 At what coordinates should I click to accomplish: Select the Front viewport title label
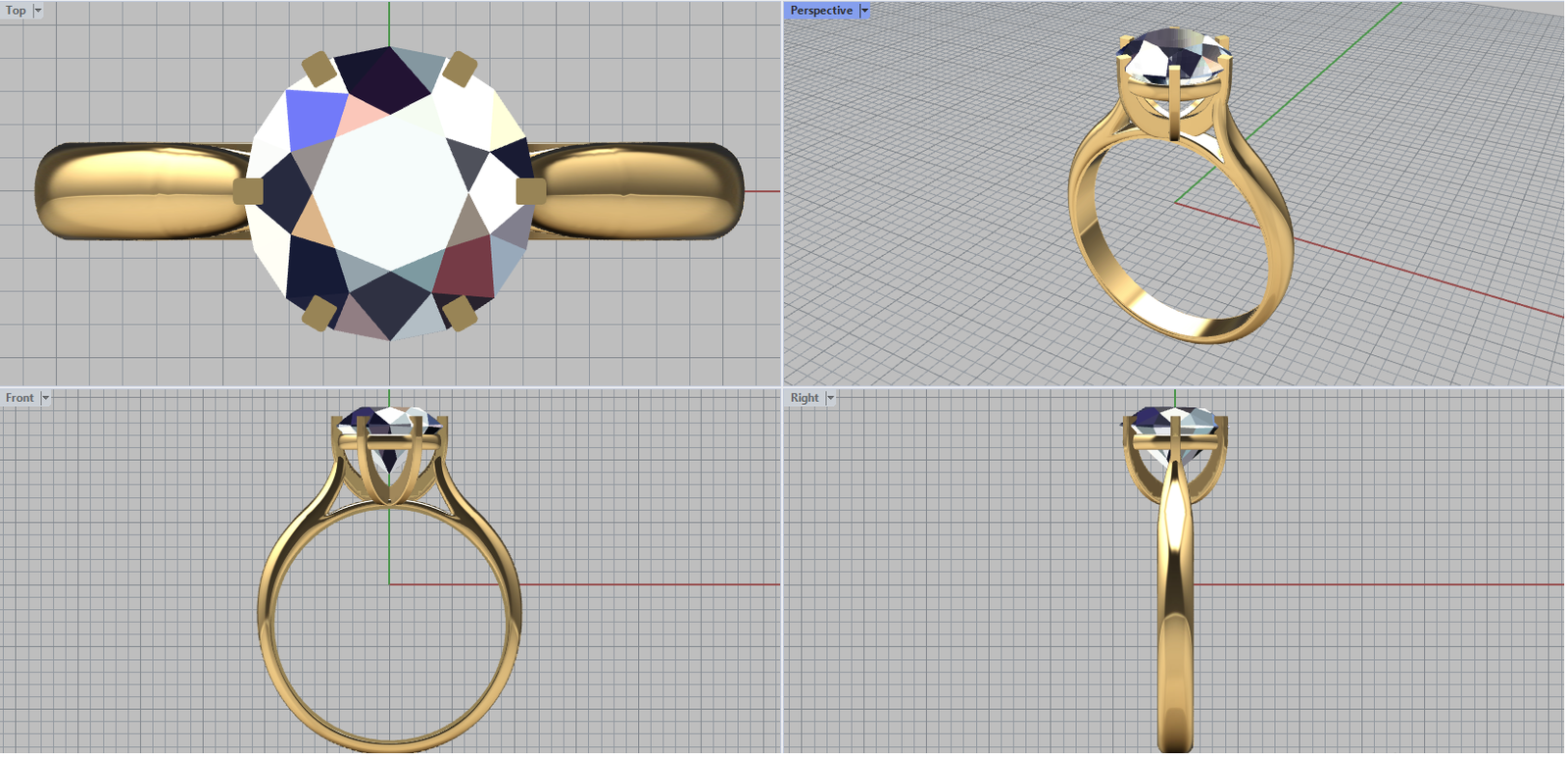point(20,398)
